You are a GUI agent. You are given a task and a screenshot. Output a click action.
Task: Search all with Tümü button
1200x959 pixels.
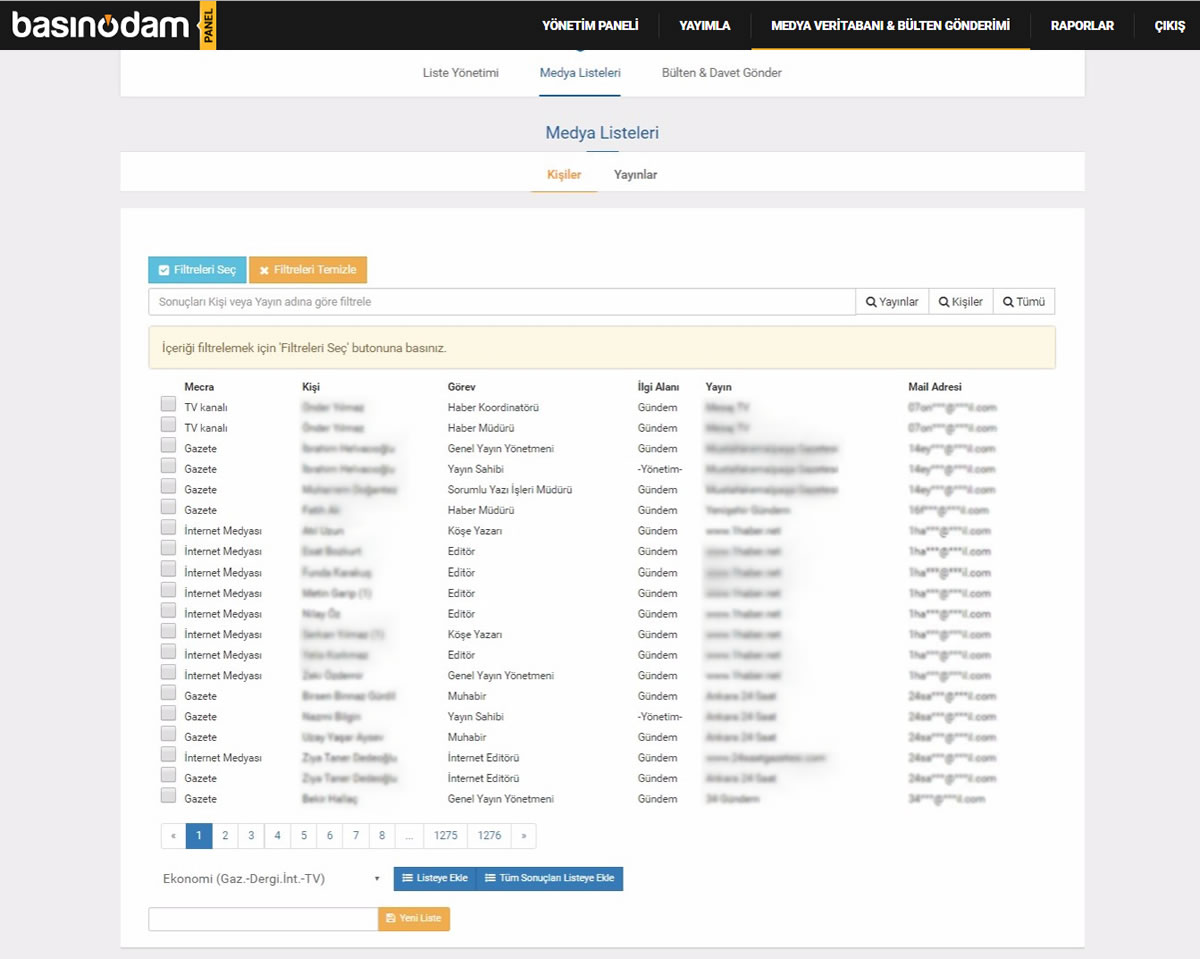(1024, 302)
